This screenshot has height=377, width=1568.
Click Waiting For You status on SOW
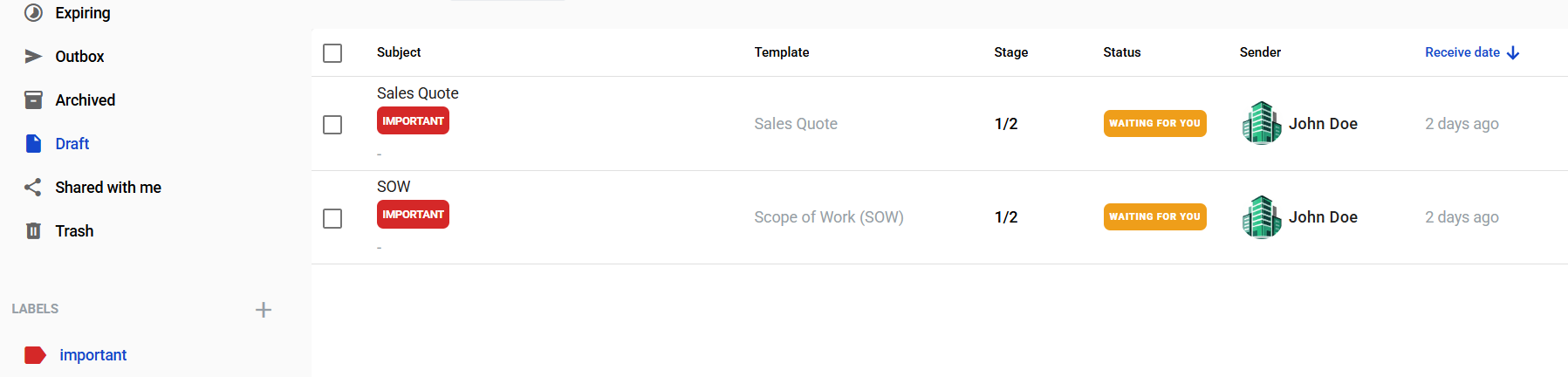[1154, 216]
